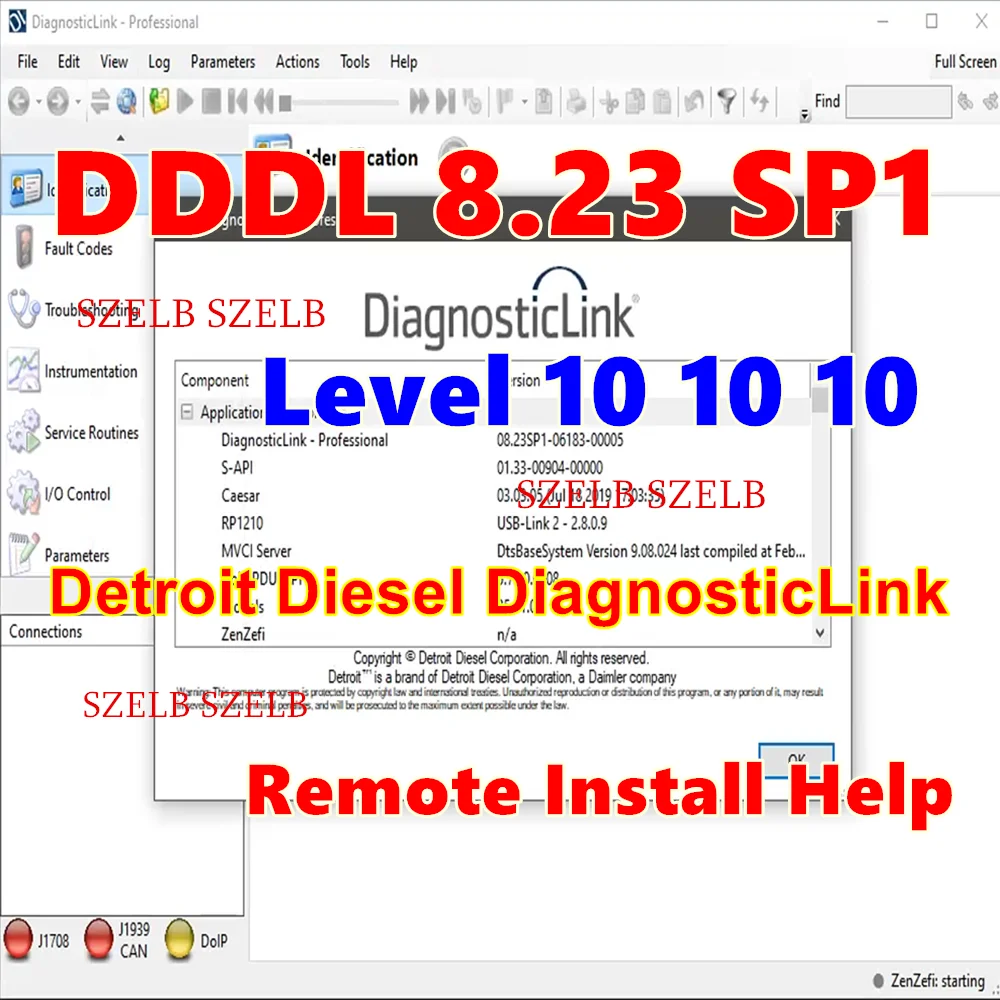The height and width of the screenshot is (1000, 1000).
Task: Click the flag marker toolbar icon
Action: click(x=505, y=101)
